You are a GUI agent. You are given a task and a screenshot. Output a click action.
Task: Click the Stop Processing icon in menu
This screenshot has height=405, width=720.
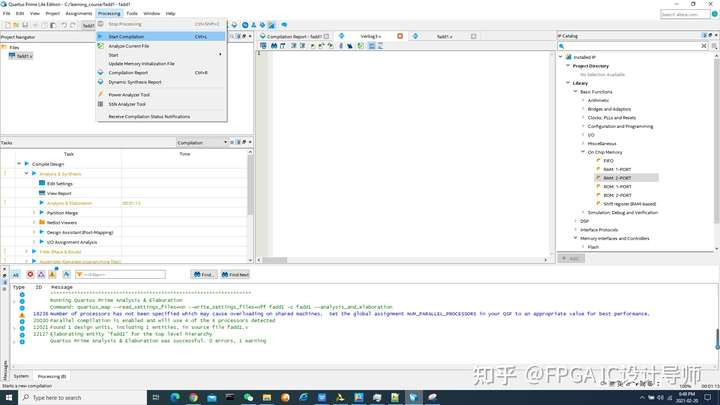(x=101, y=24)
